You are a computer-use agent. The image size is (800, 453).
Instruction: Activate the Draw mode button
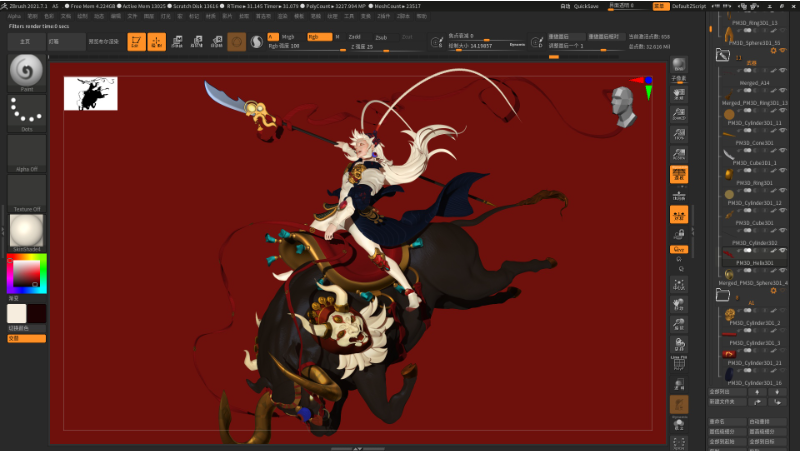pyautogui.click(x=156, y=41)
